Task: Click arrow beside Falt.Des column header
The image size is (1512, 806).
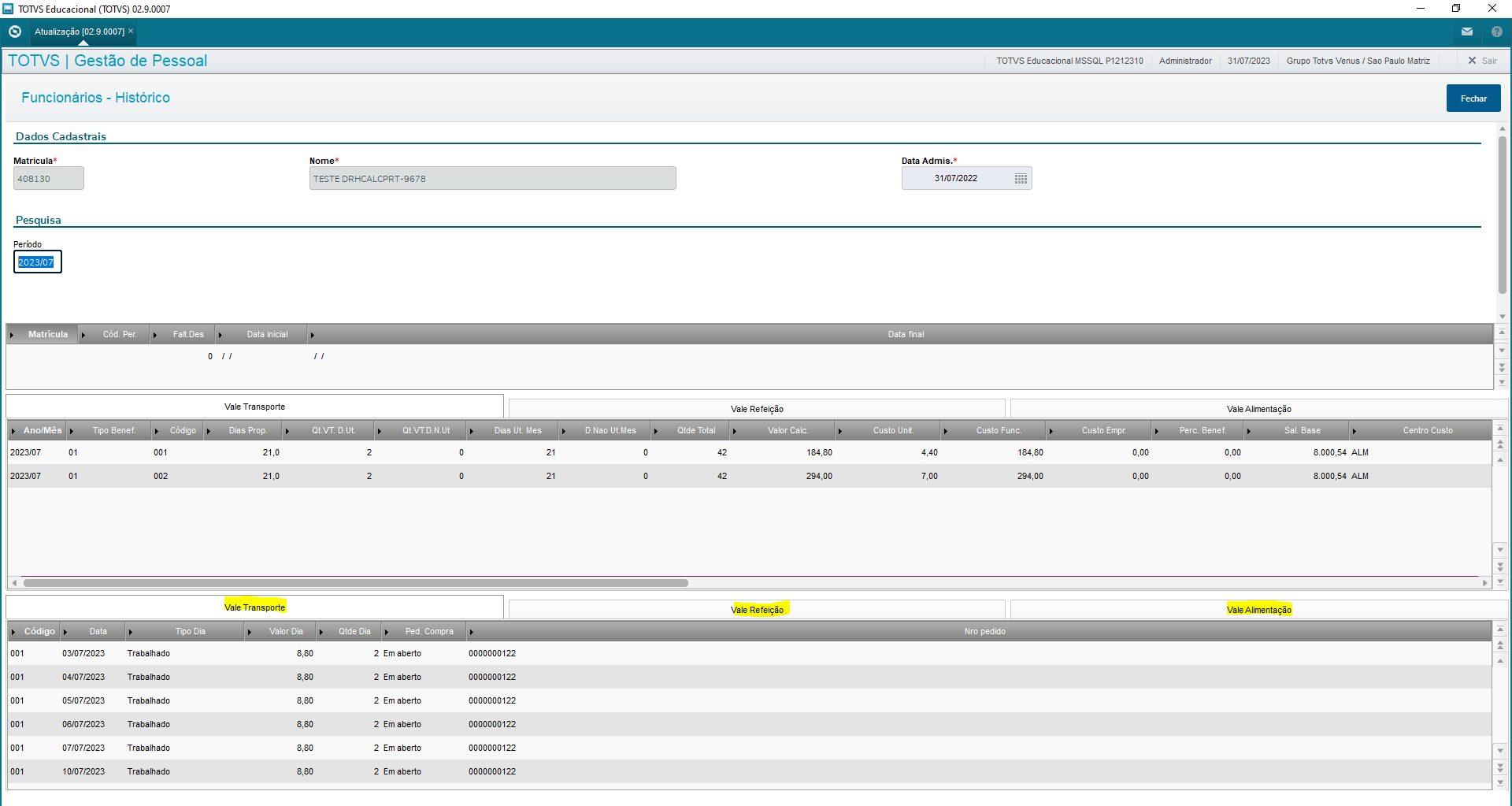Action: [x=154, y=335]
